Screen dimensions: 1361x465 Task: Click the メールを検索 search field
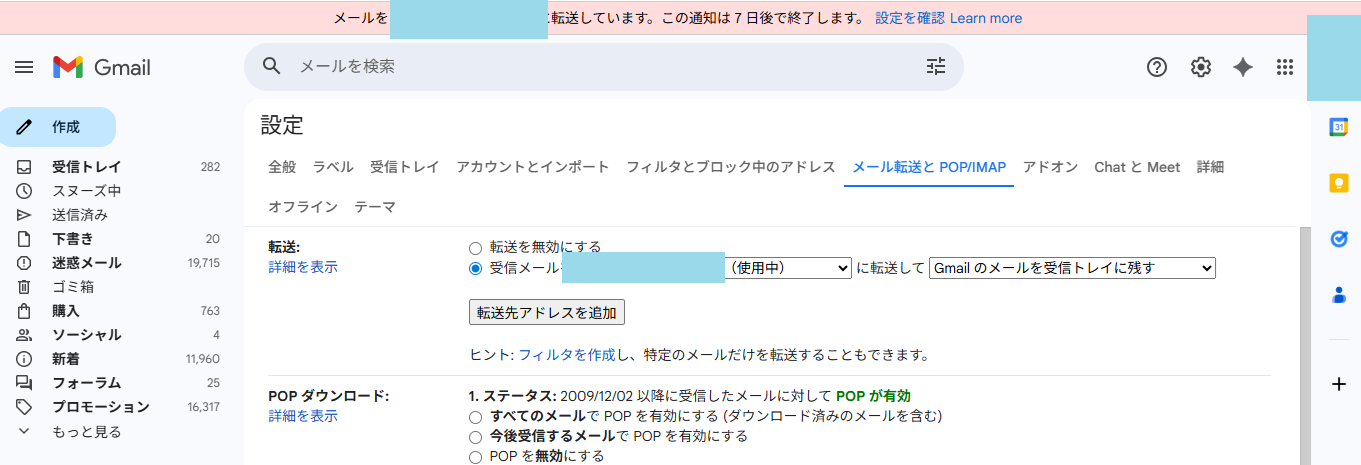click(600, 67)
